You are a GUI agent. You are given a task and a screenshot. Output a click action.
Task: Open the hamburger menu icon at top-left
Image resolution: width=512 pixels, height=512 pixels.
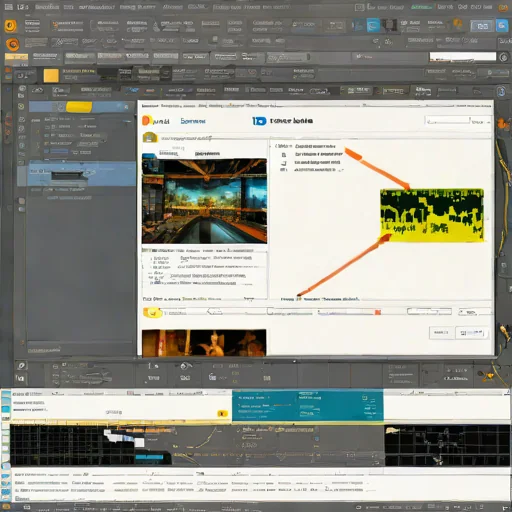coord(9,7)
